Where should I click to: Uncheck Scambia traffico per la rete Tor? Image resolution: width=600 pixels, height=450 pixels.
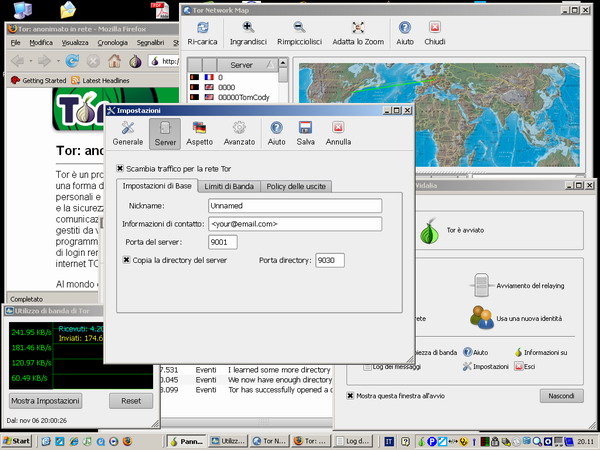pyautogui.click(x=122, y=168)
